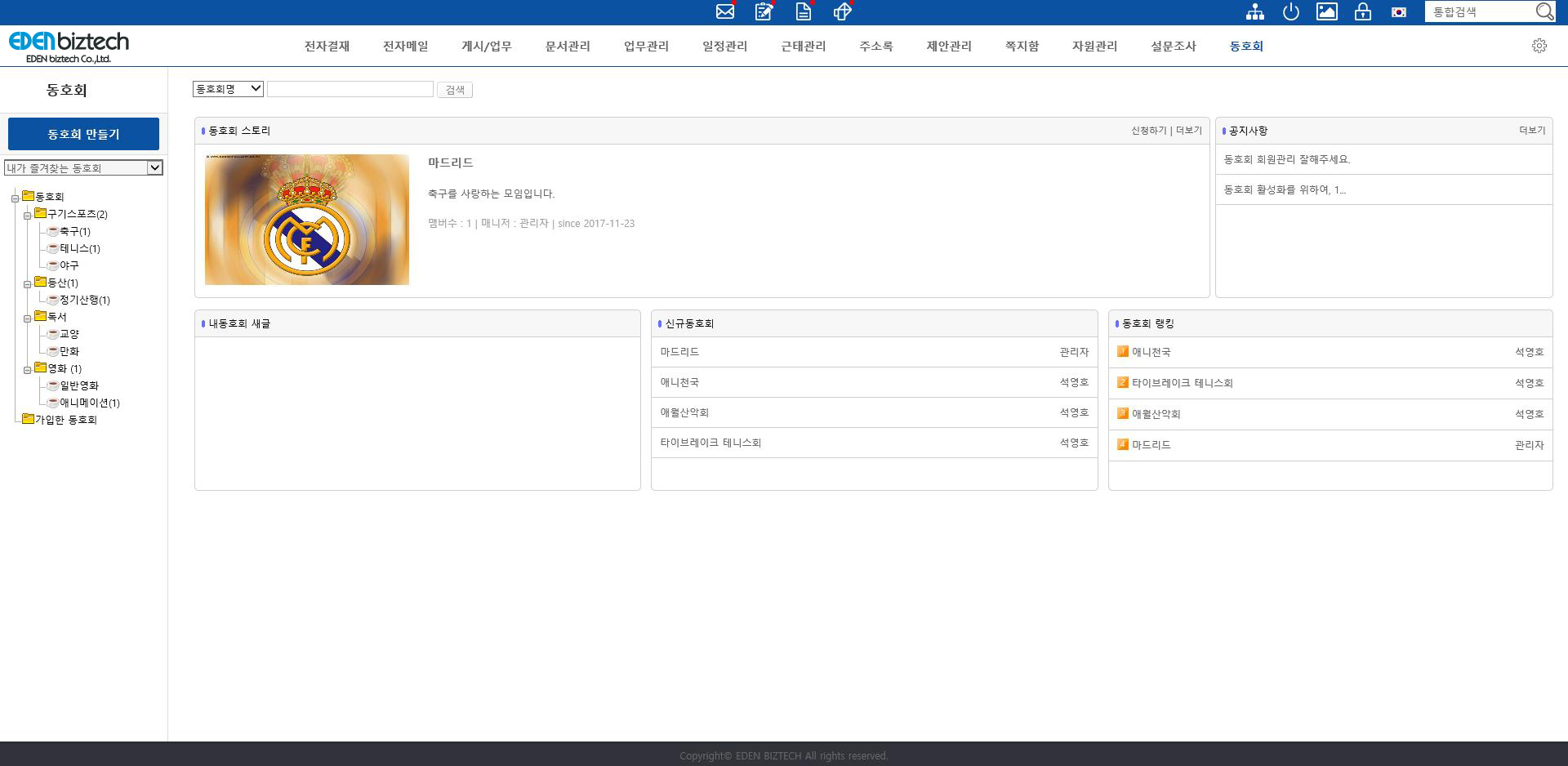Click the EDEN biztech logo
This screenshot has height=766, width=1568.
pyautogui.click(x=69, y=47)
